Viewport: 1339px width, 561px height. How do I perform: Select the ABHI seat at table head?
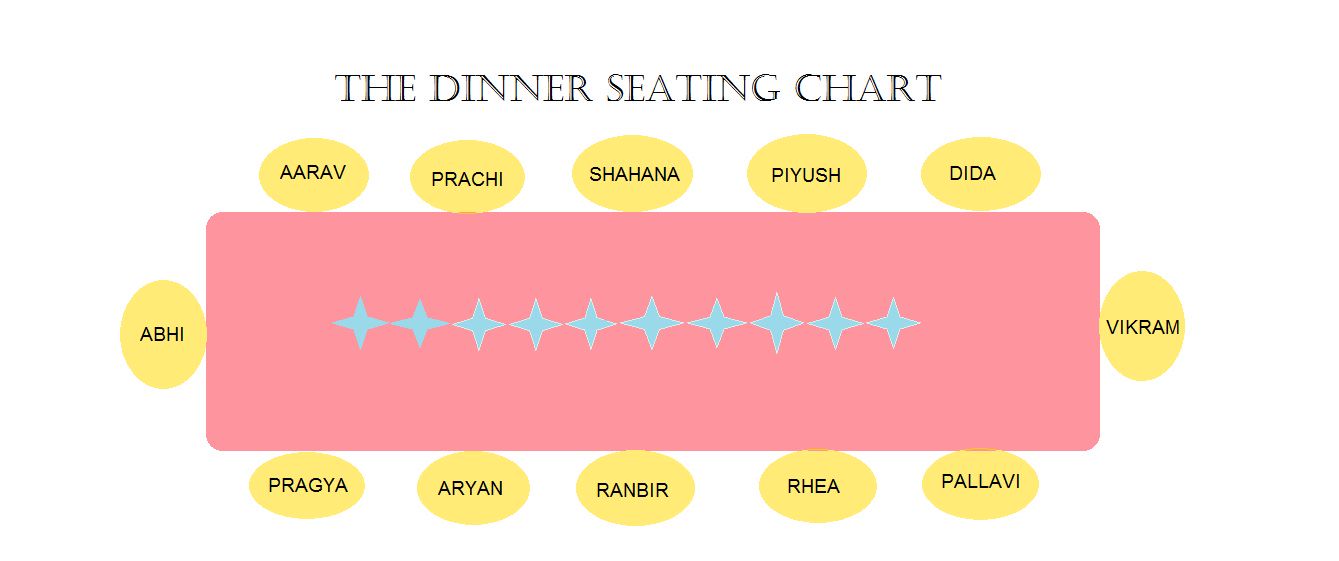(x=163, y=334)
